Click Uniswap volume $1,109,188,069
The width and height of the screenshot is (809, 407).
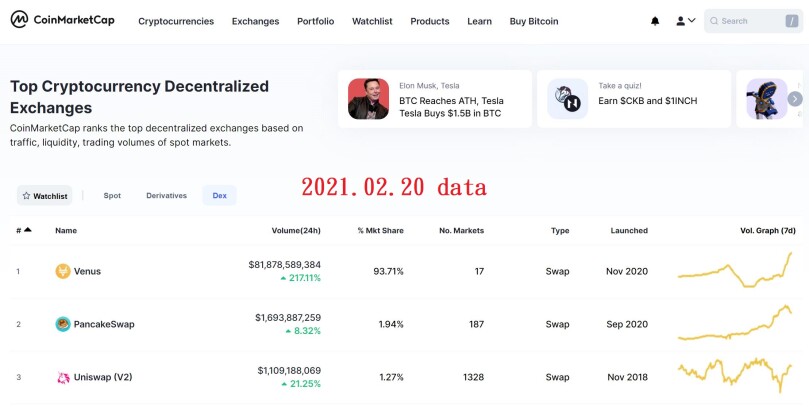[x=289, y=370]
